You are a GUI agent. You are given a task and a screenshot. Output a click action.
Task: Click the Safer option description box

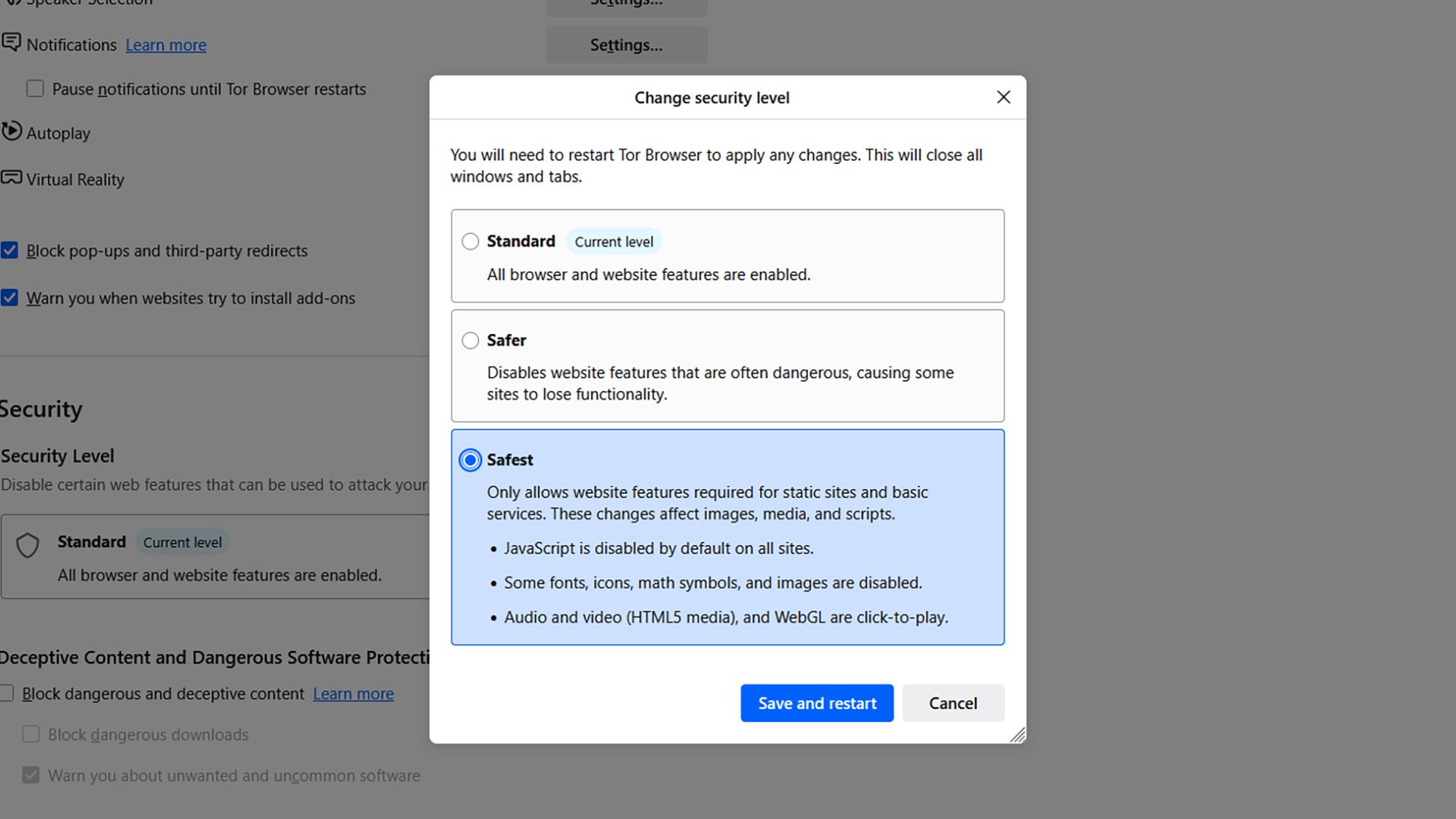tap(720, 383)
